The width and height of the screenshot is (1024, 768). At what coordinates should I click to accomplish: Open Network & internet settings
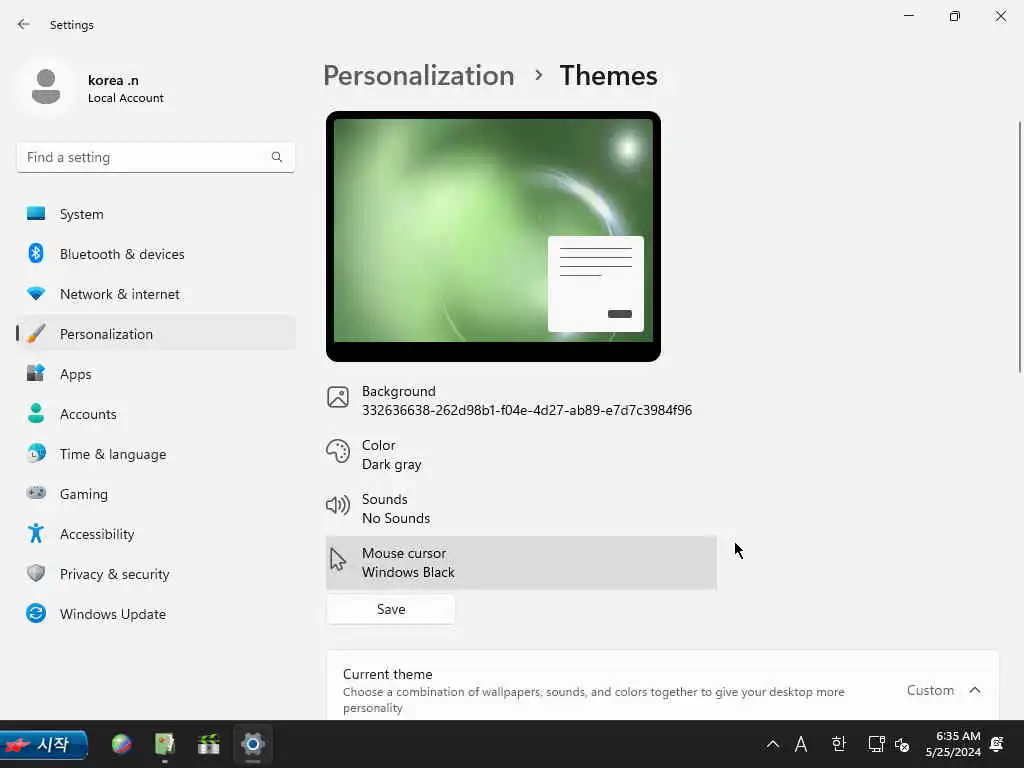155,294
